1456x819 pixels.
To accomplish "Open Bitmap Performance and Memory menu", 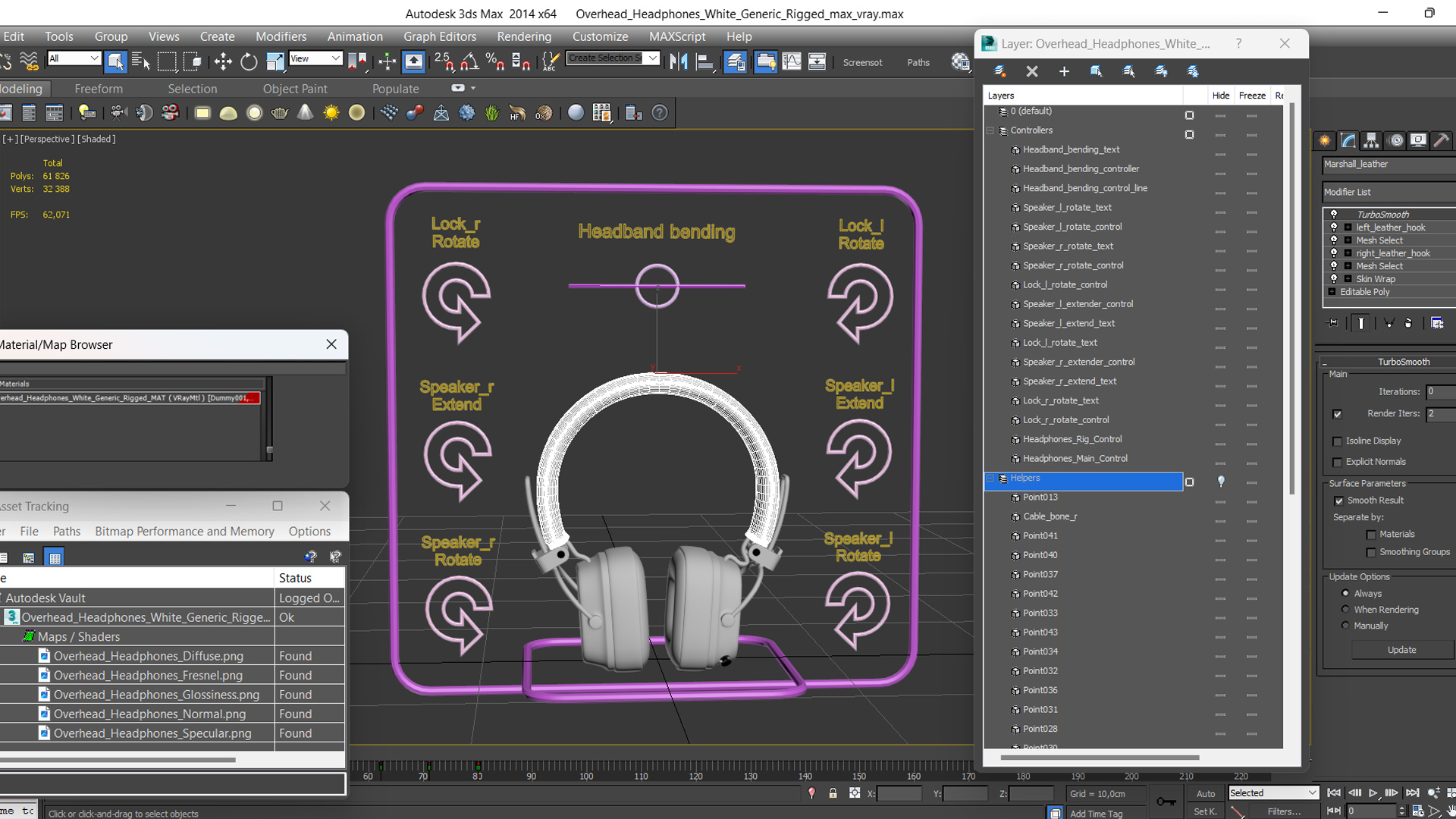I will [x=184, y=532].
